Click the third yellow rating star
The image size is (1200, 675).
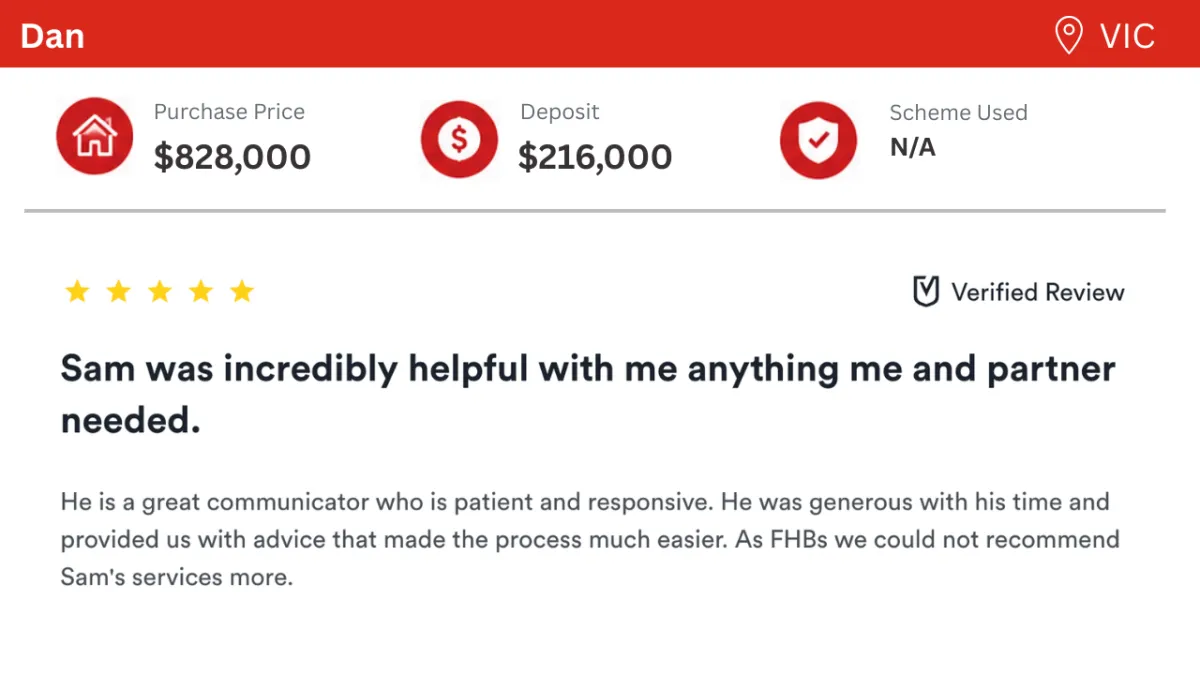click(159, 292)
